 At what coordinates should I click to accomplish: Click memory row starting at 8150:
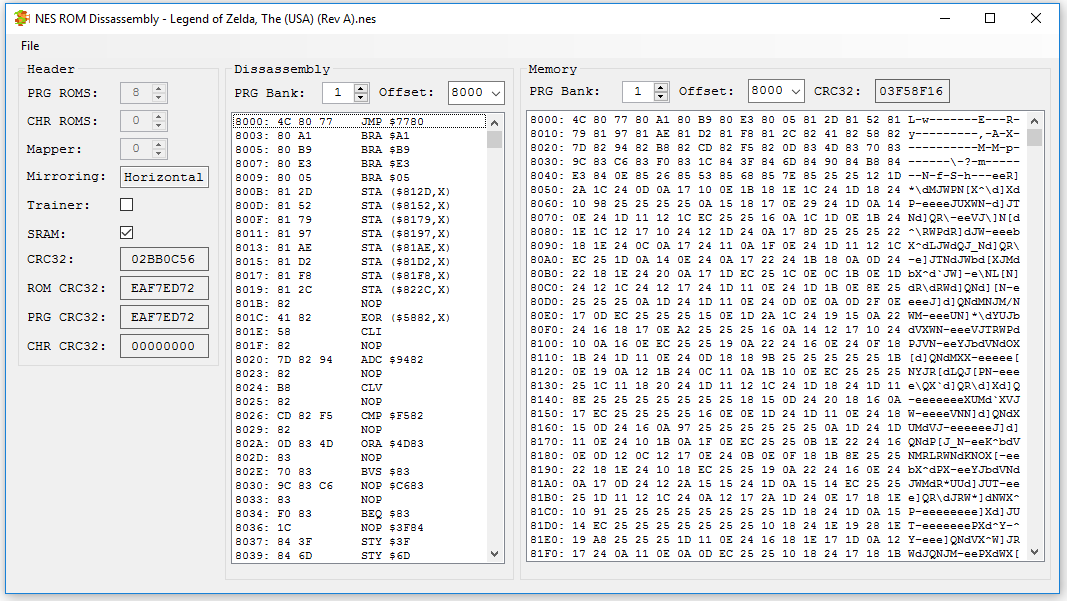775,414
